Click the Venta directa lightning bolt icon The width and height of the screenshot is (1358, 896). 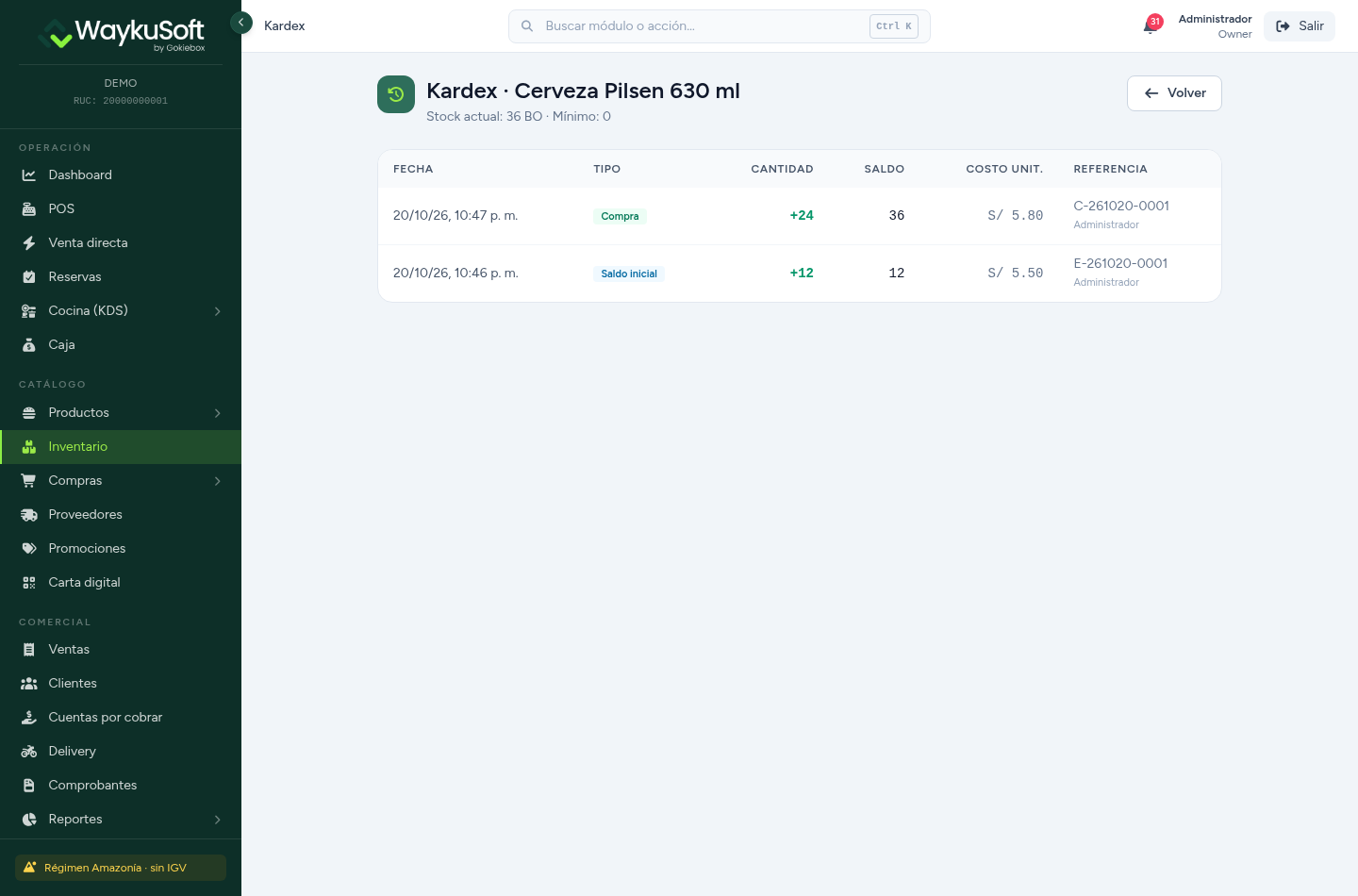tap(29, 243)
